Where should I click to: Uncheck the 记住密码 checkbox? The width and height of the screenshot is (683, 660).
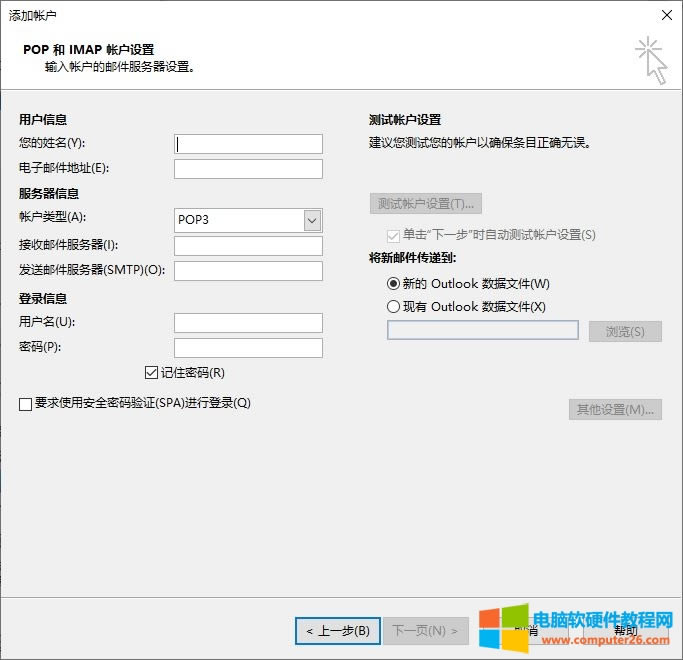pyautogui.click(x=152, y=373)
